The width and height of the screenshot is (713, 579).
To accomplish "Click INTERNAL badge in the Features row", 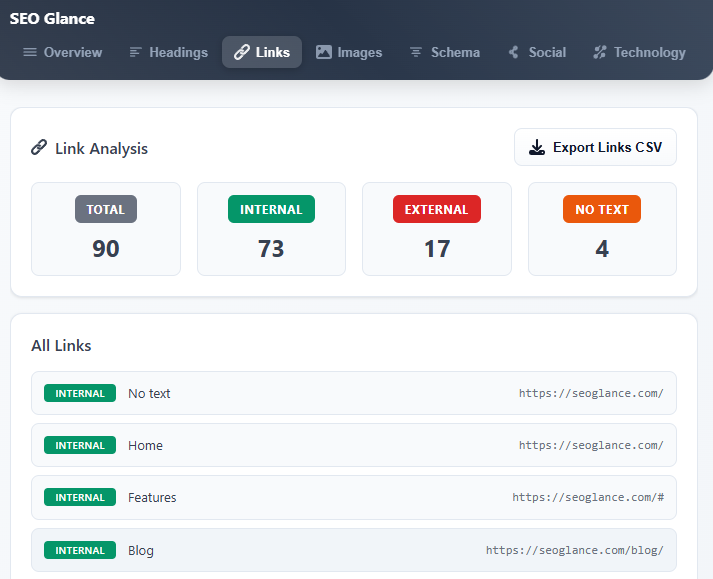I will tap(80, 498).
